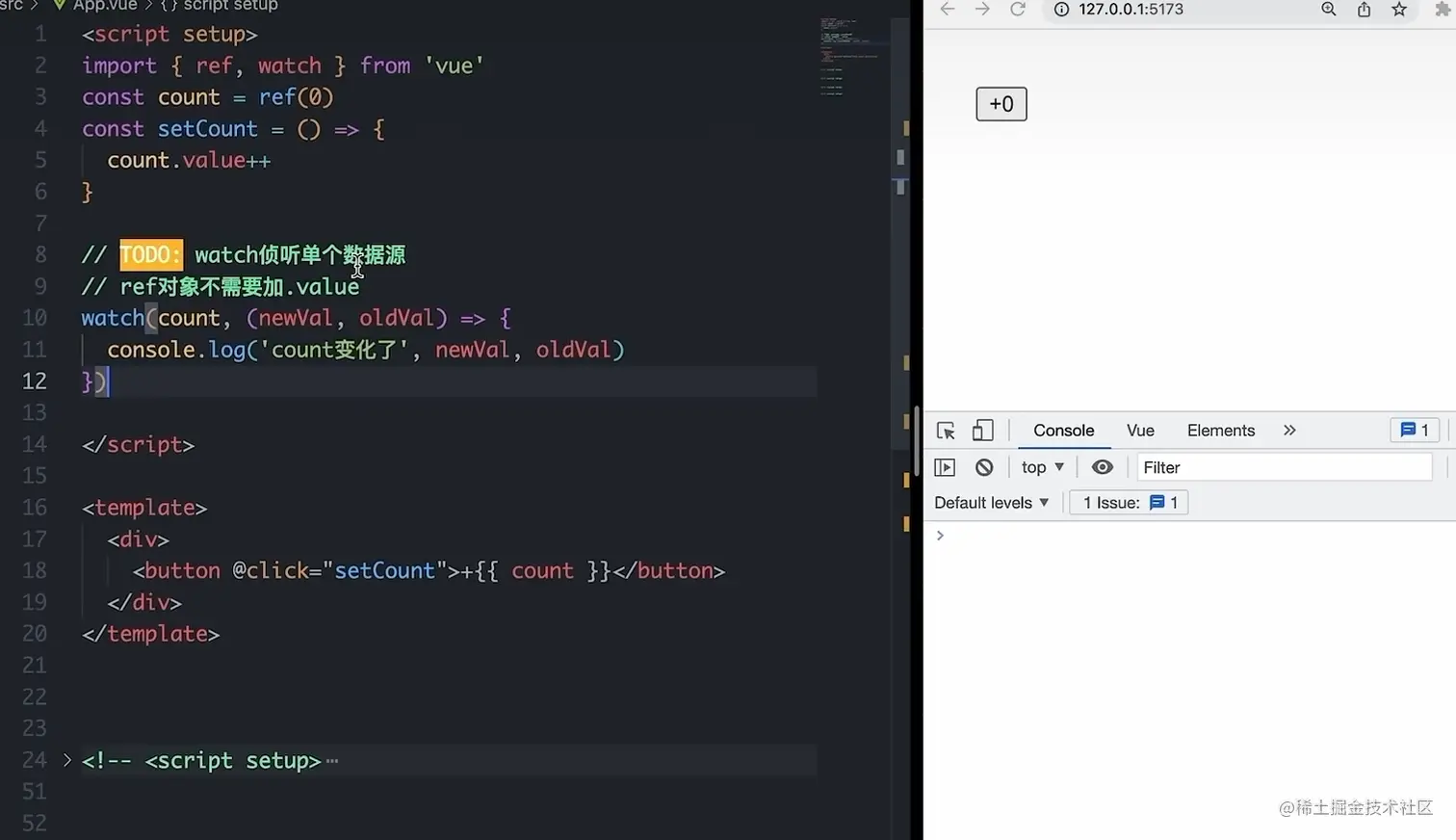Click the '<template>' tag on line 16
The image size is (1456, 840).
[144, 508]
